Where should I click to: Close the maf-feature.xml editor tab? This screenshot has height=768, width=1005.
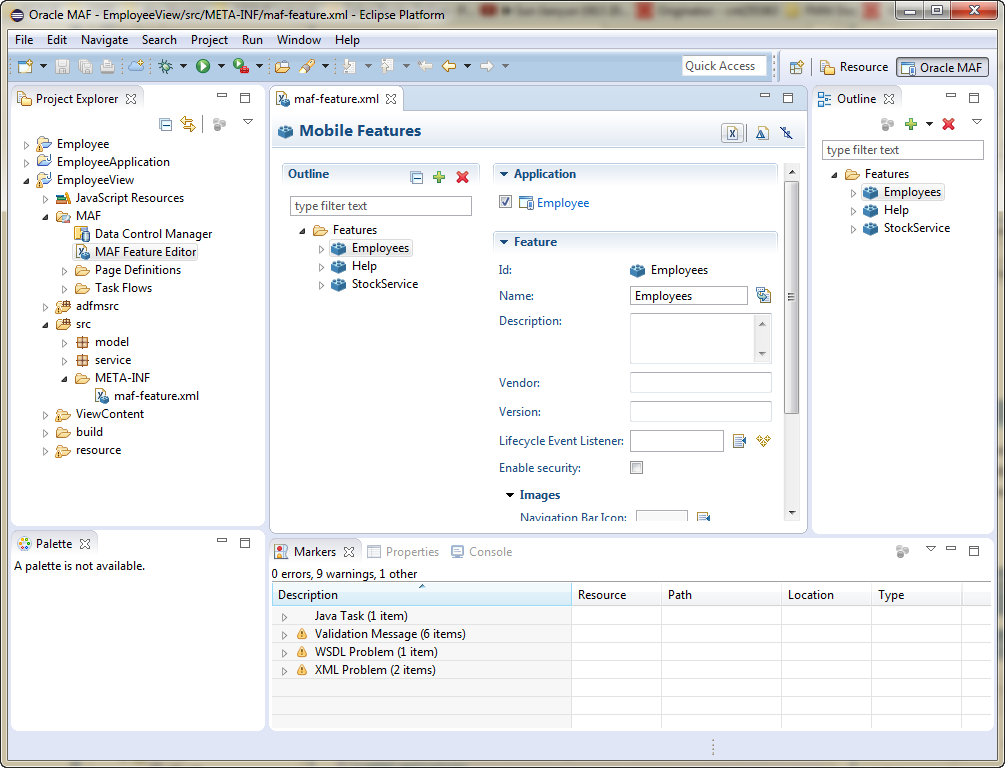(x=391, y=99)
